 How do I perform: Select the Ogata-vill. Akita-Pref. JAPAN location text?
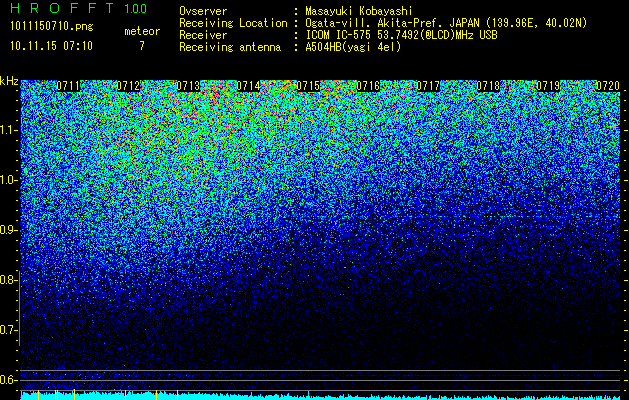coord(446,23)
